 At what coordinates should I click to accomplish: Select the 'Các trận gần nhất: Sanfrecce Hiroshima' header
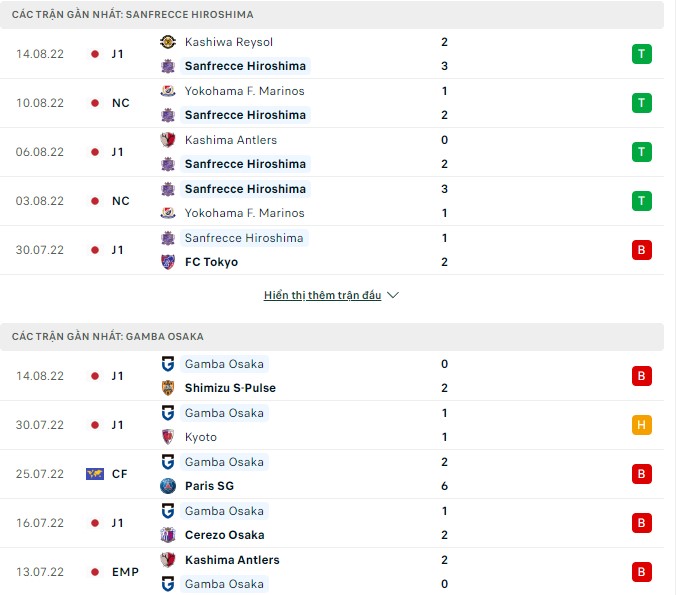point(132,15)
